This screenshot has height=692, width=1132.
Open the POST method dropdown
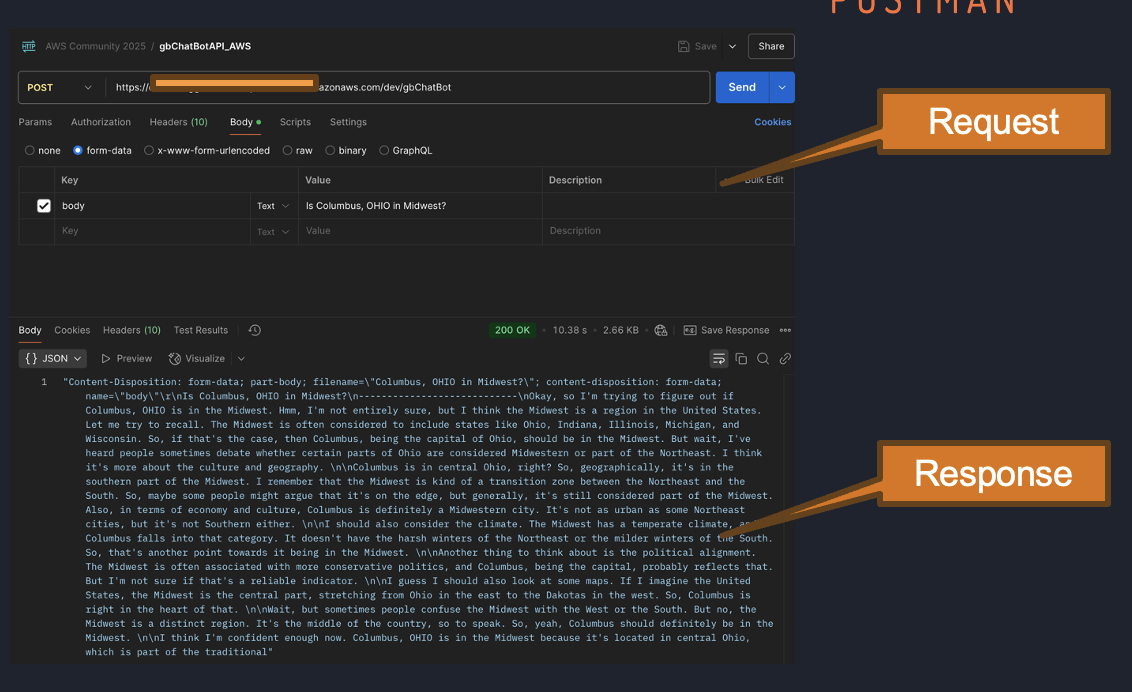[x=61, y=87]
